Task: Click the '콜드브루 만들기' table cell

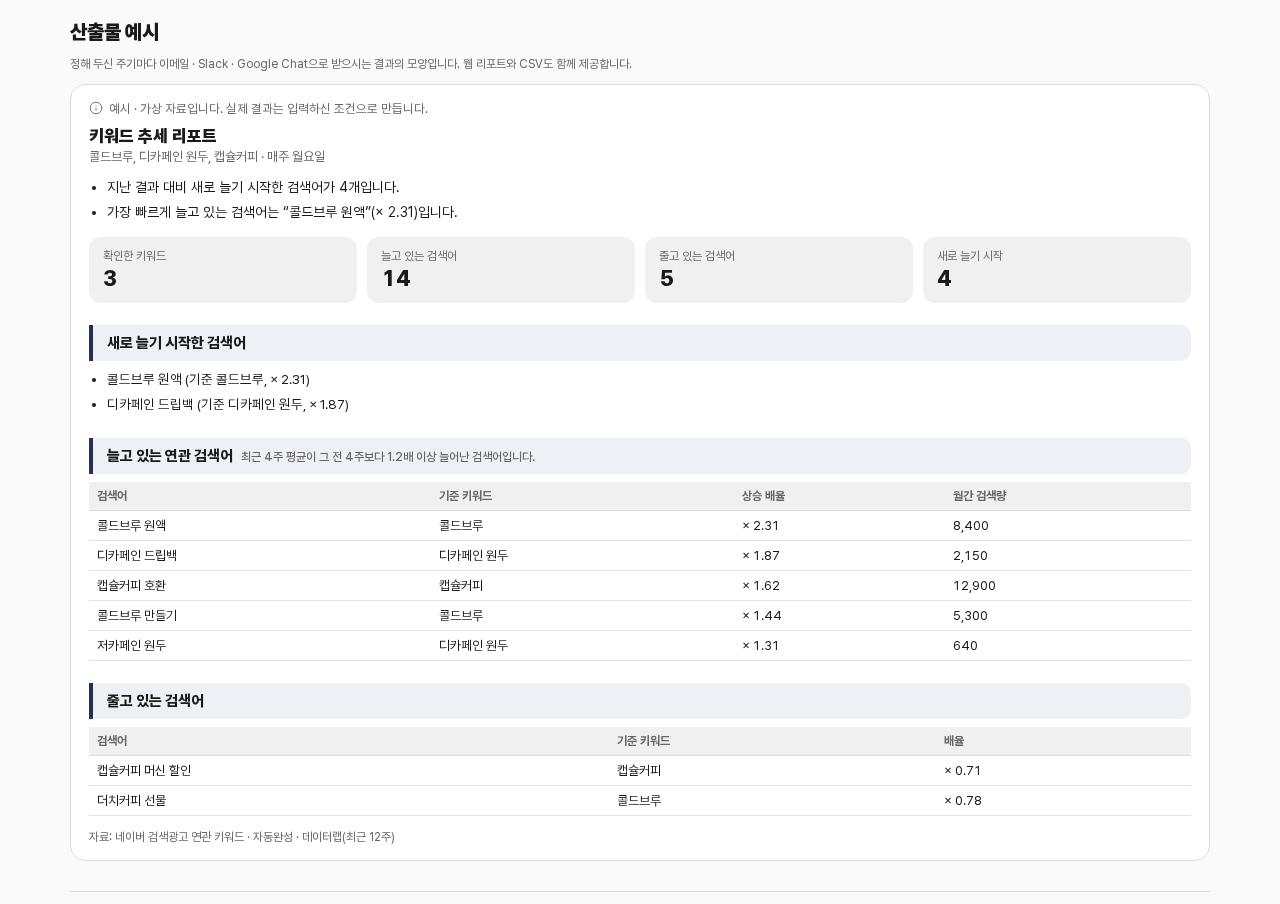Action: 137,616
